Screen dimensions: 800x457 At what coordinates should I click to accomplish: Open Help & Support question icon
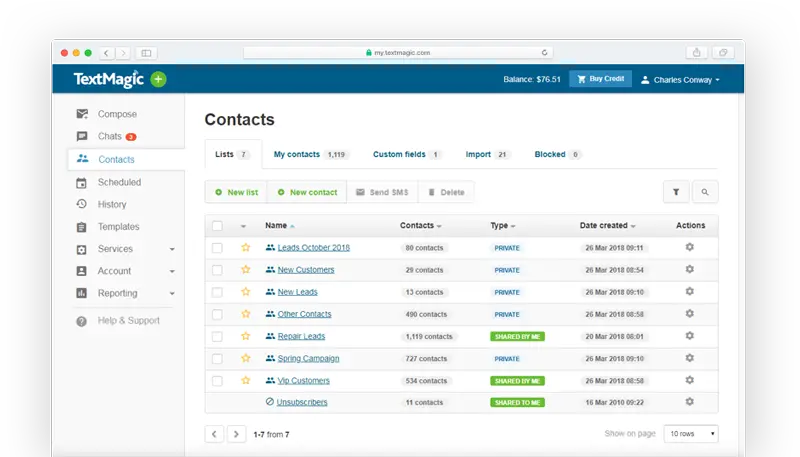pos(81,321)
